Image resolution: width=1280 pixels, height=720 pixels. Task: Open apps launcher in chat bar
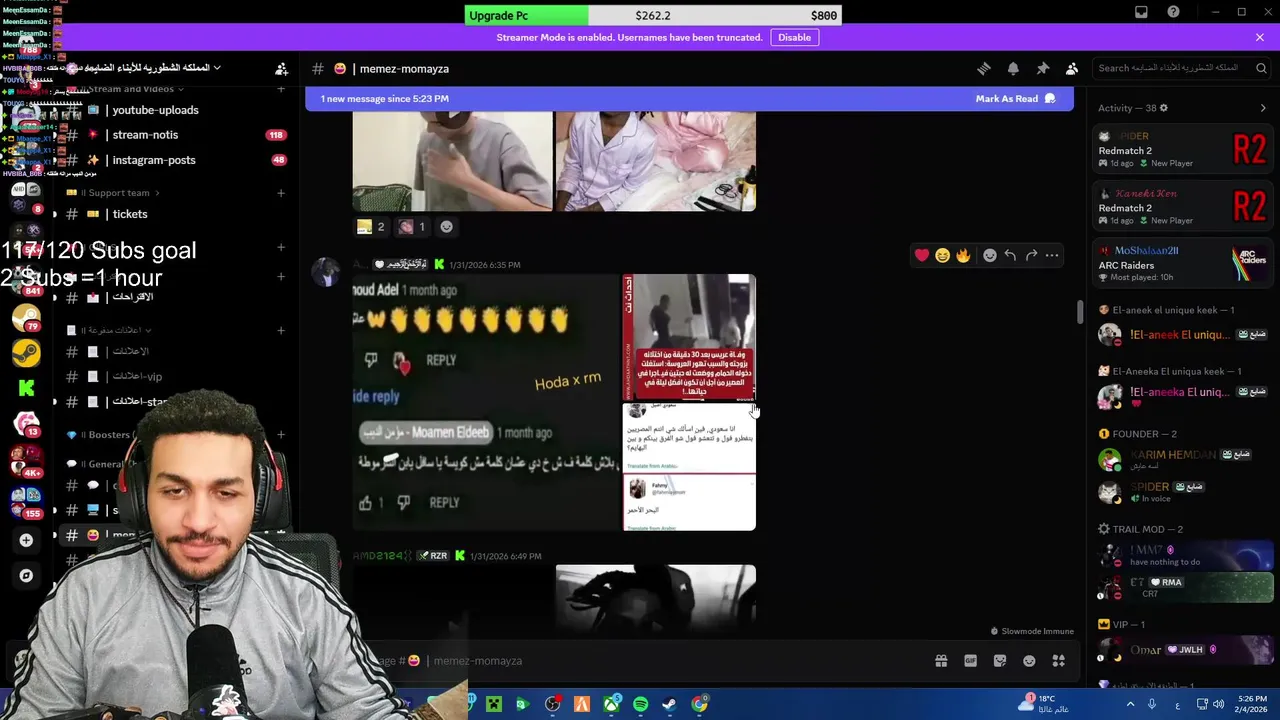coord(1058,661)
